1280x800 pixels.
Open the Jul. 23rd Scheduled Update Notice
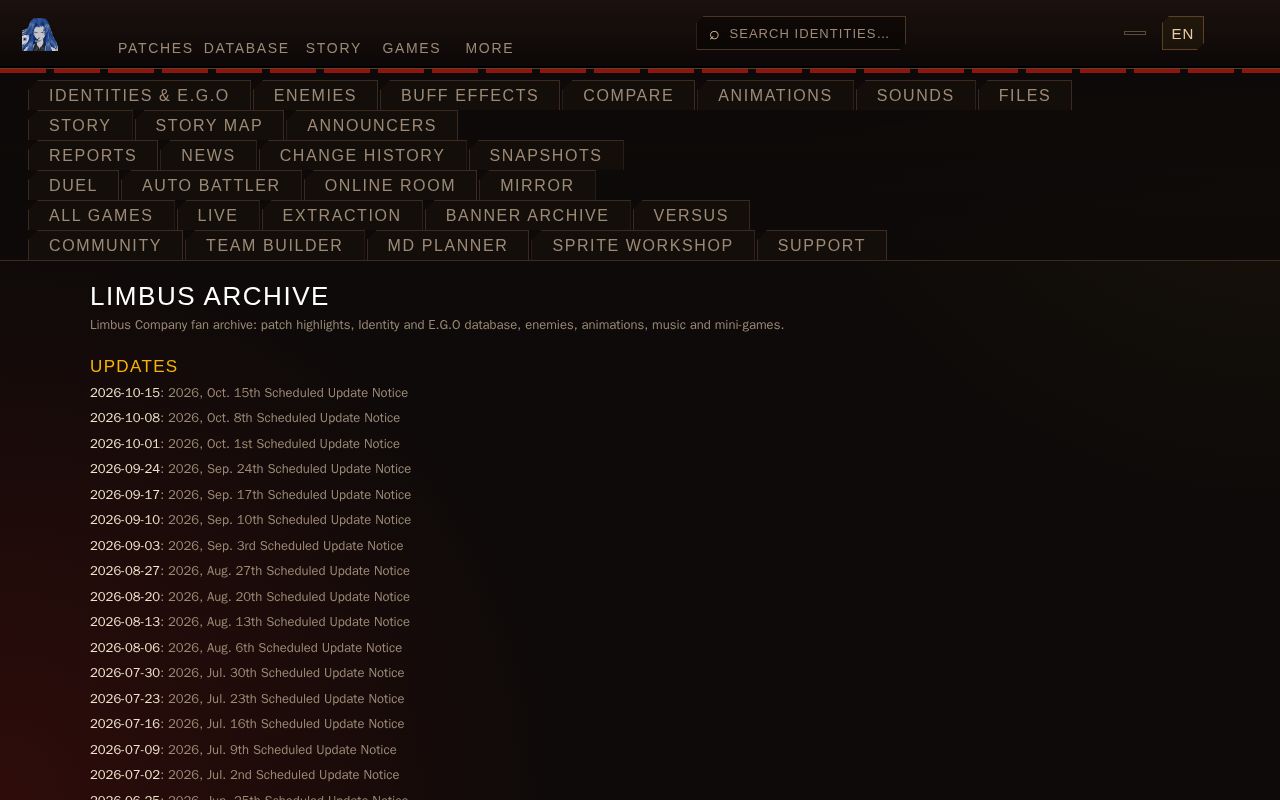pyautogui.click(x=286, y=699)
